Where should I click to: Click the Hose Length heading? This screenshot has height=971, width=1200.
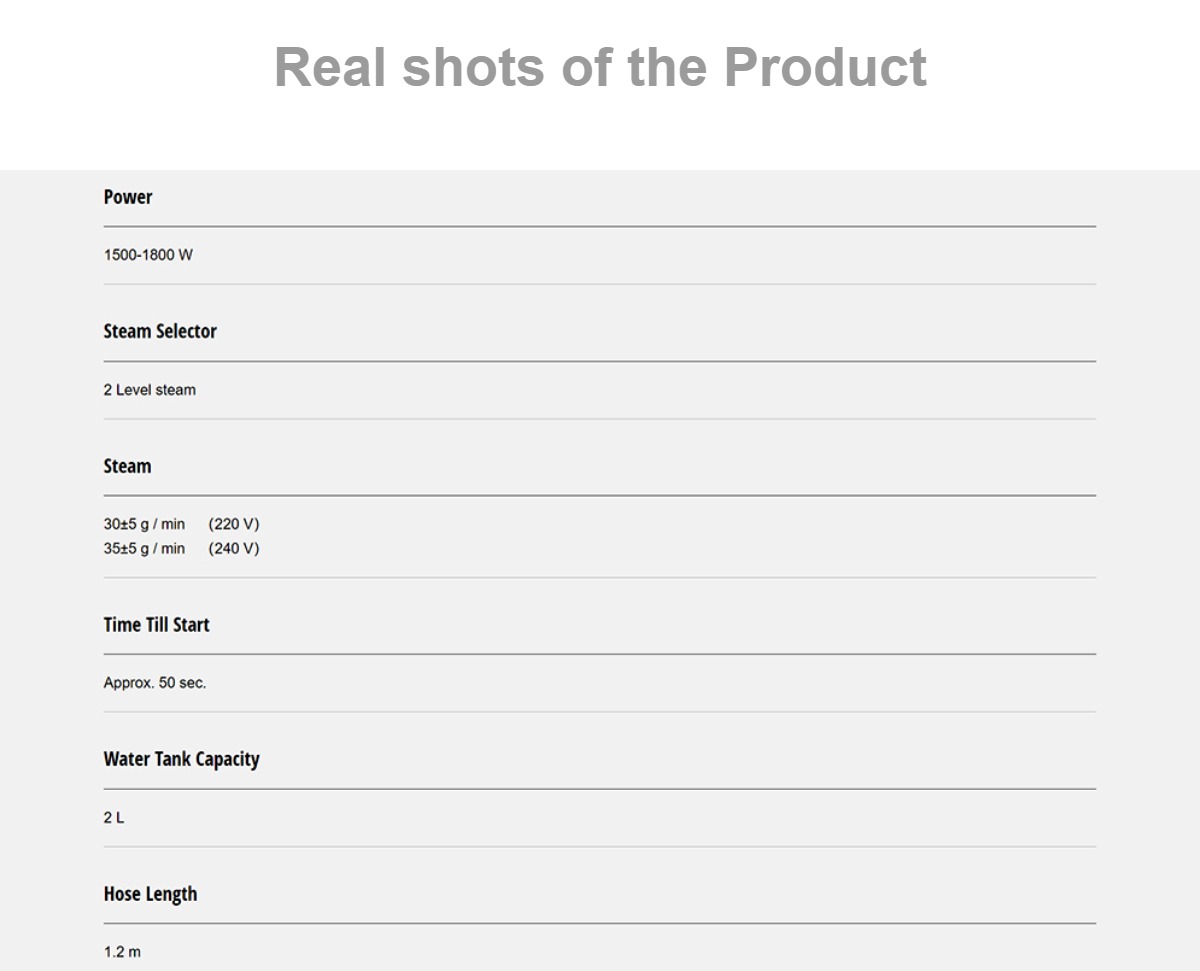pos(150,894)
